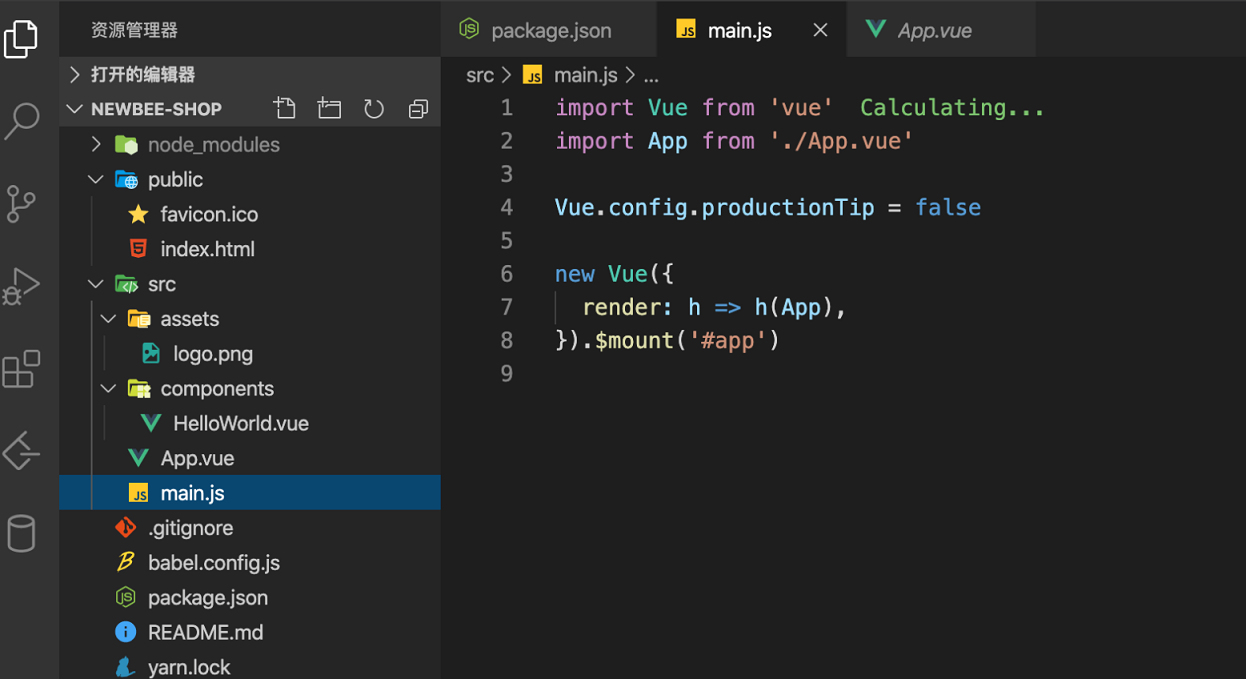
Task: Click the './App.vue' import string
Action: click(841, 141)
